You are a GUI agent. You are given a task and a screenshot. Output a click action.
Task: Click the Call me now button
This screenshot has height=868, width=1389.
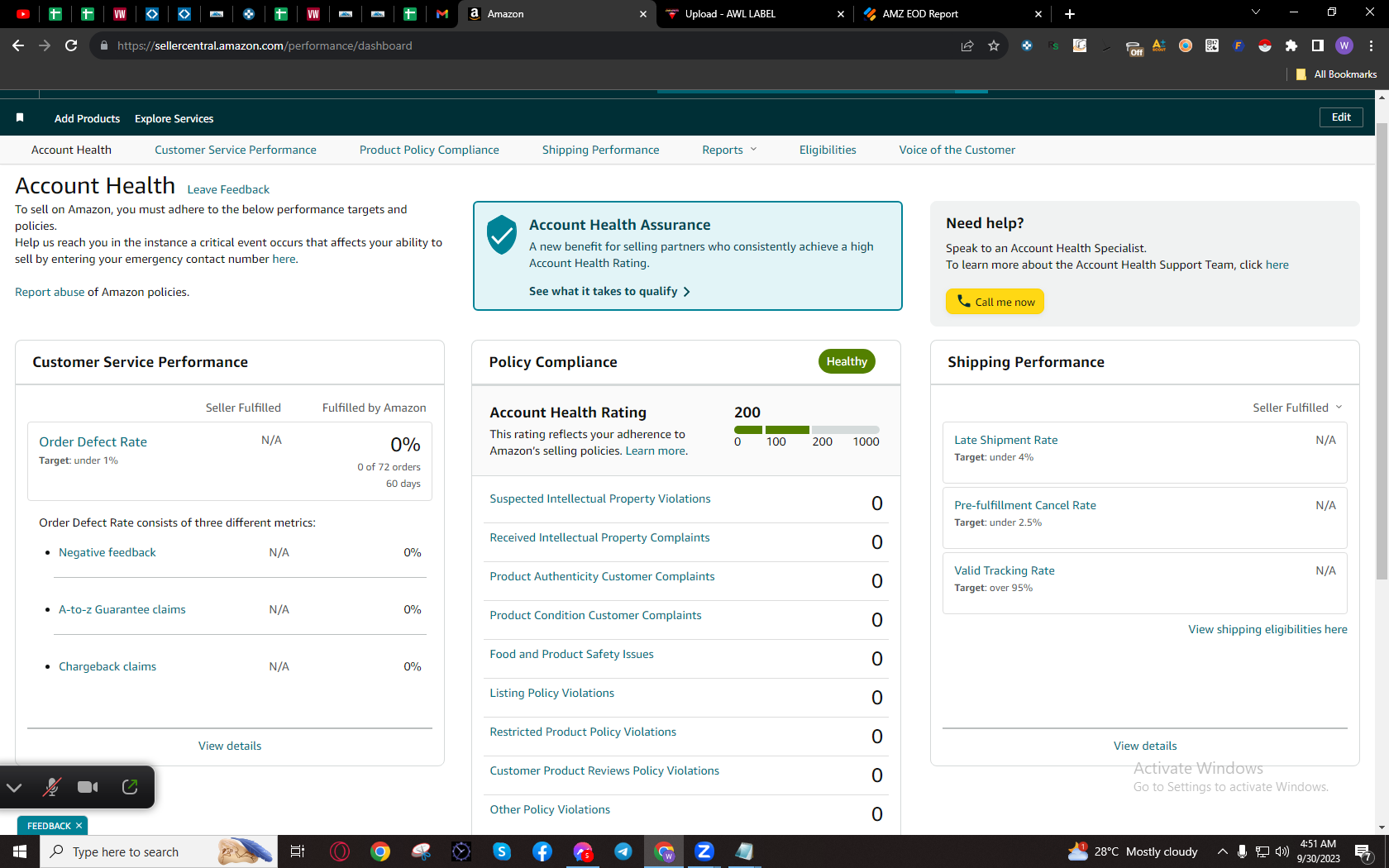click(x=995, y=302)
